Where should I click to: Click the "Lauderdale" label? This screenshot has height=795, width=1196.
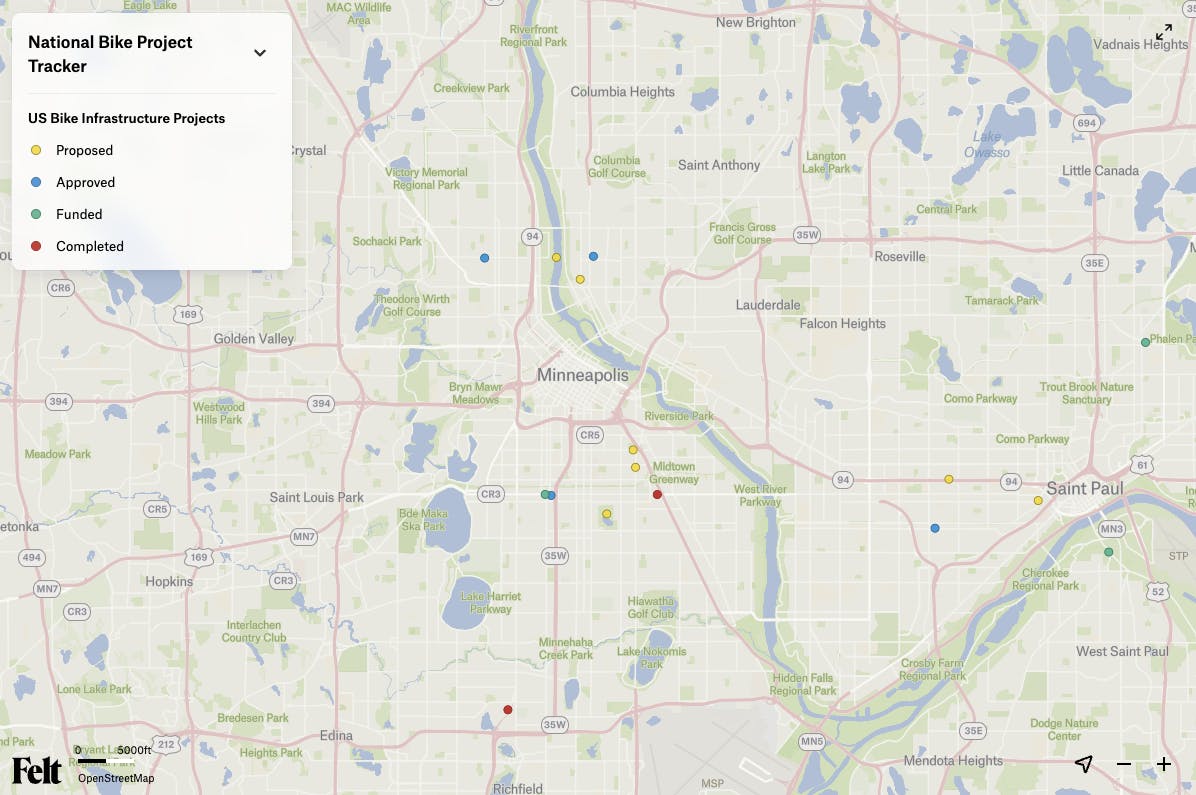(768, 305)
